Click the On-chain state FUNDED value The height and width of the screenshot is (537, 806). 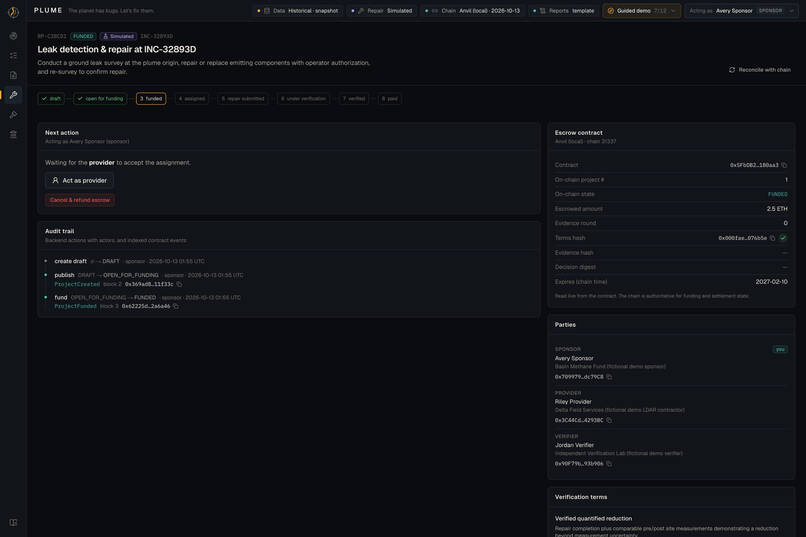(778, 194)
